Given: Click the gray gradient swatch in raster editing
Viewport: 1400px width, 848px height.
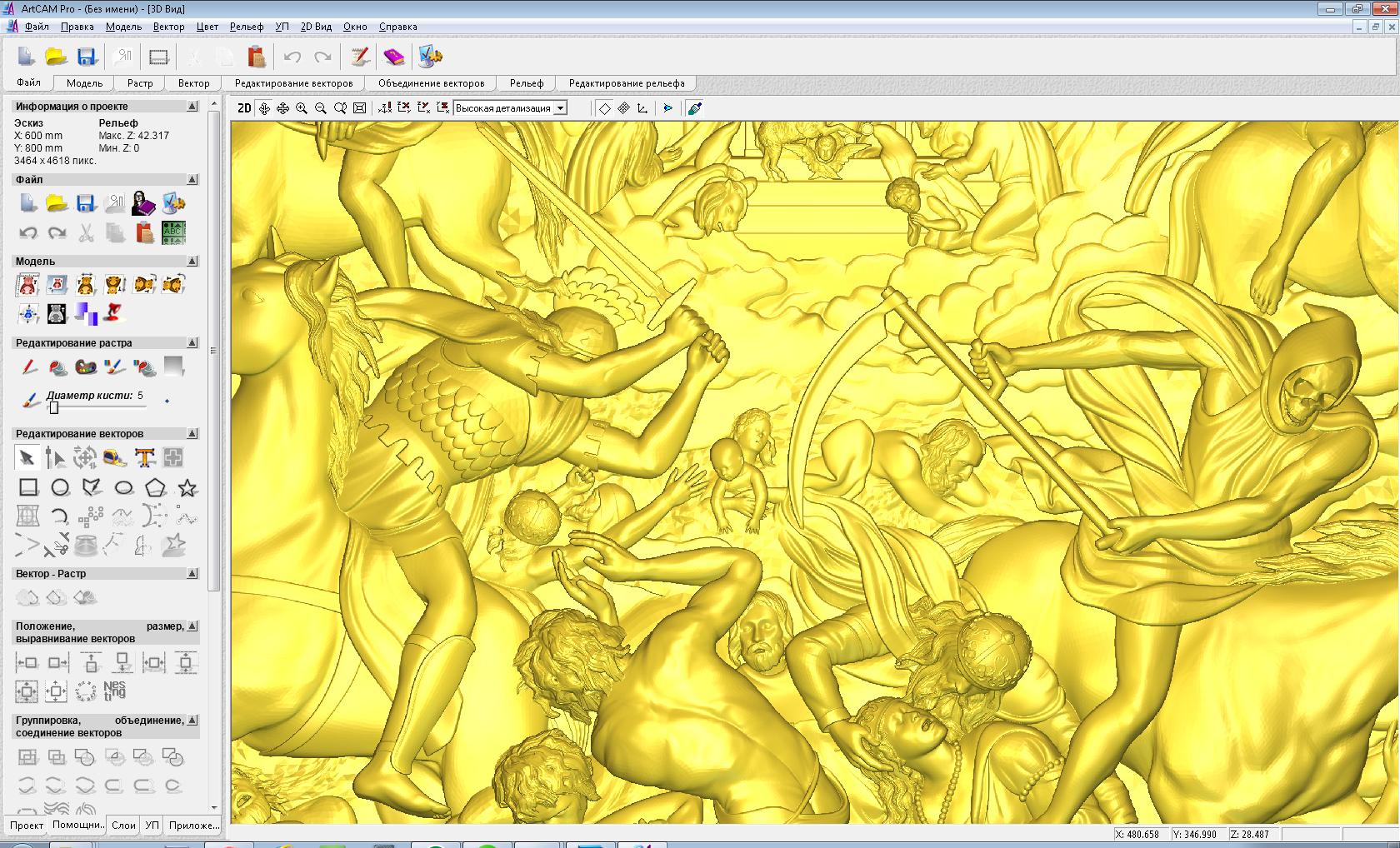Looking at the screenshot, I should (x=173, y=367).
